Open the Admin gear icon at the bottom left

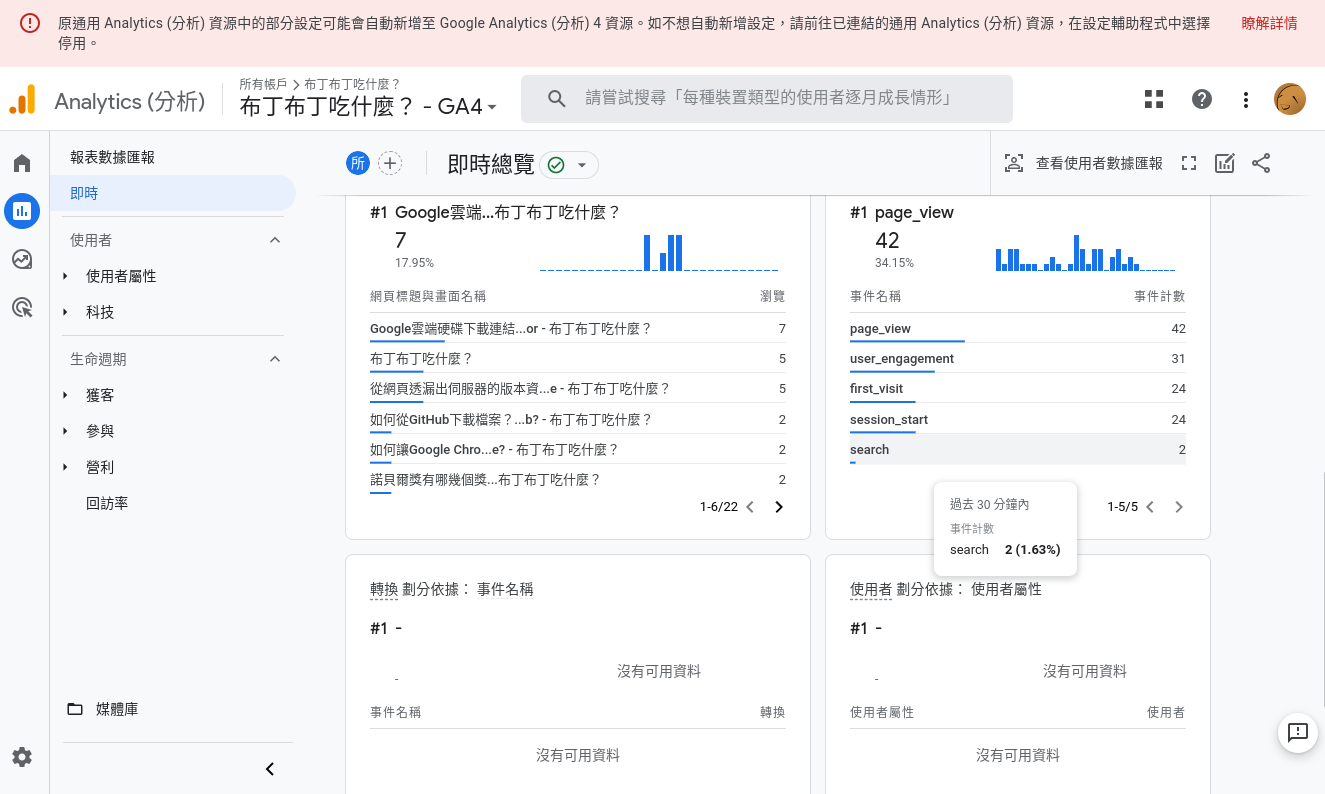click(22, 757)
